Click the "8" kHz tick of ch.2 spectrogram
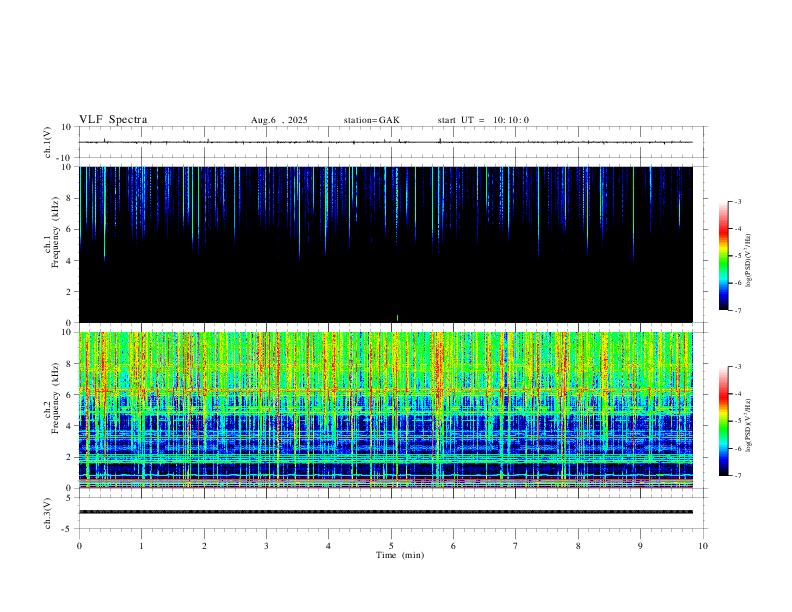Viewport: 792px width, 612px height. (x=70, y=364)
